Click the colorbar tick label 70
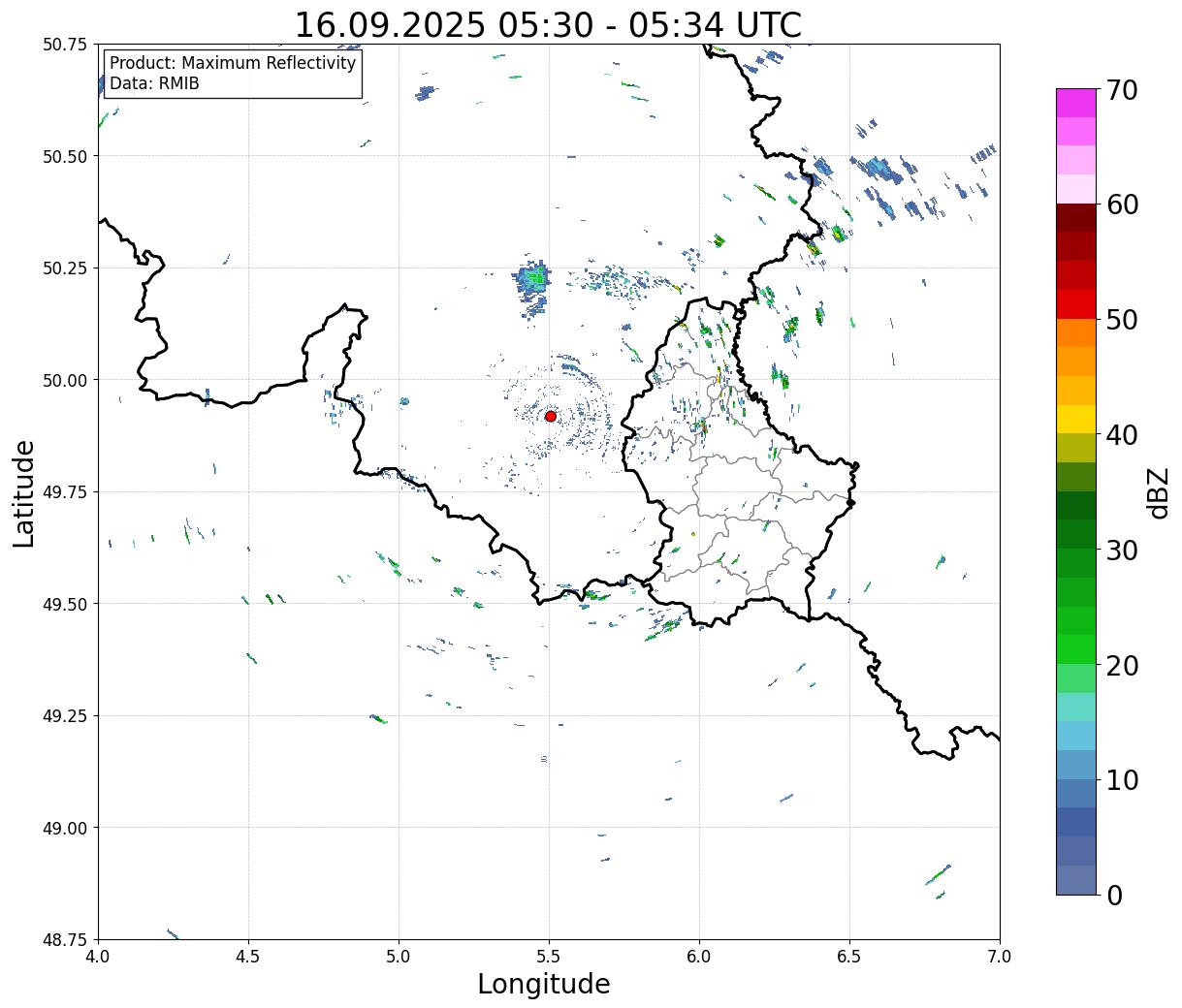 click(x=1122, y=90)
